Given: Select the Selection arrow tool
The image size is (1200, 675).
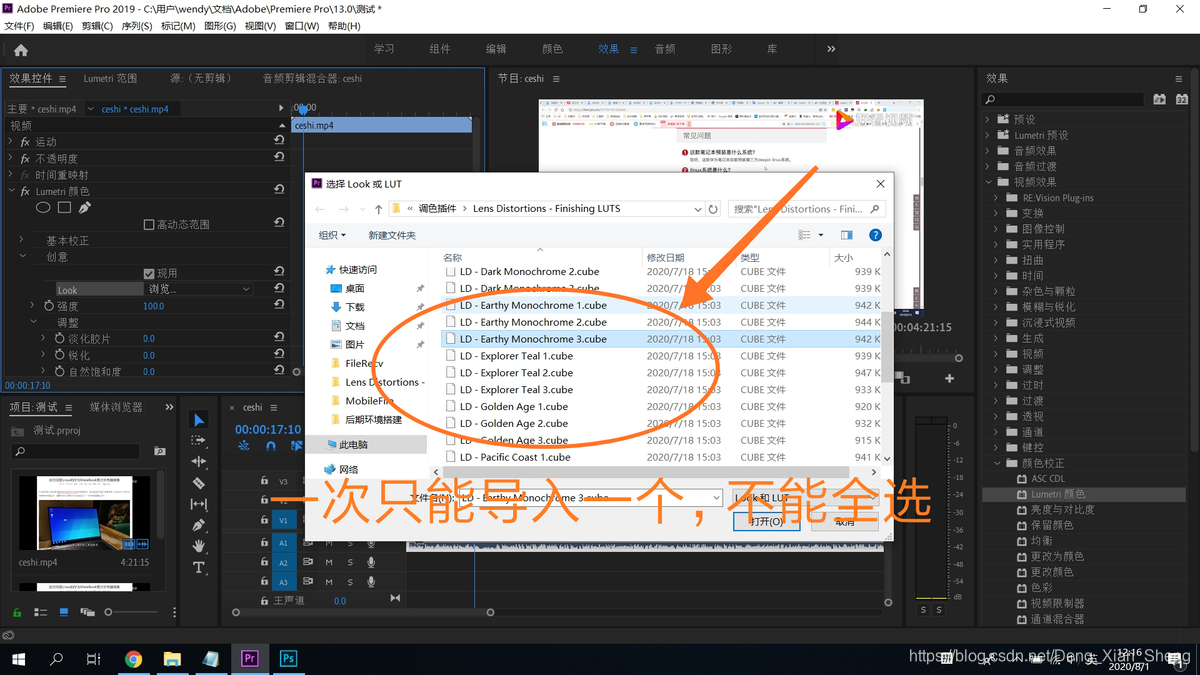Looking at the screenshot, I should click(x=198, y=420).
